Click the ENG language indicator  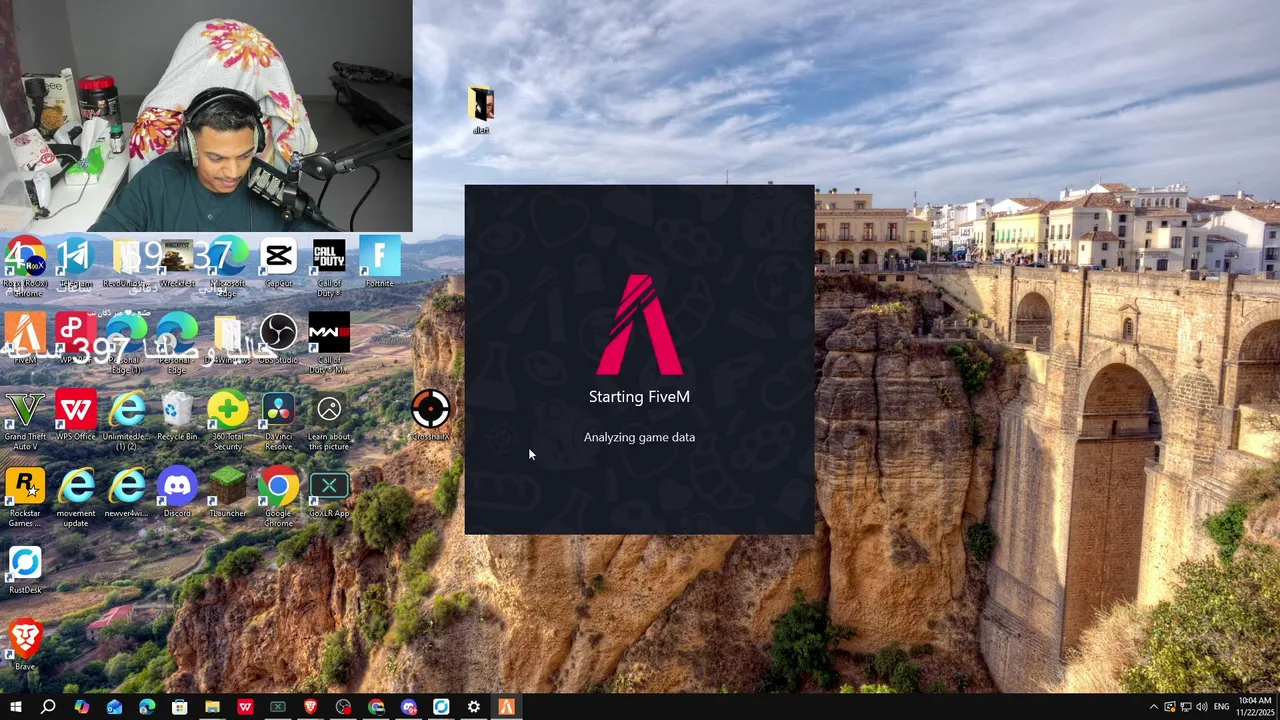click(x=1221, y=707)
